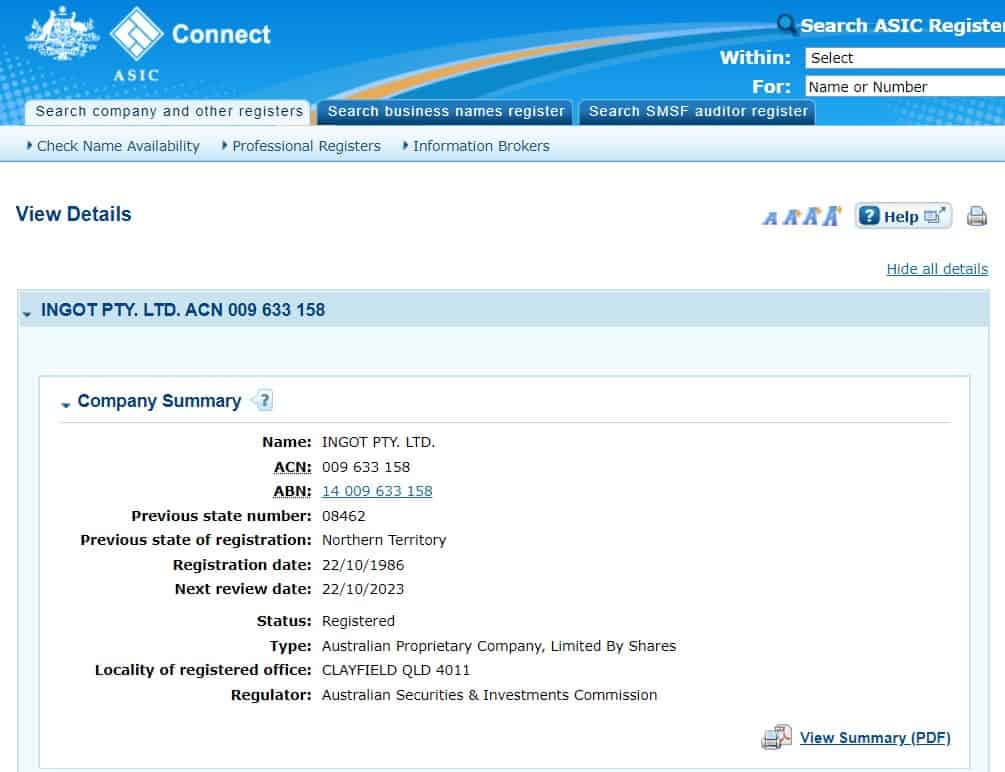Click Northern Territory text

click(x=384, y=540)
